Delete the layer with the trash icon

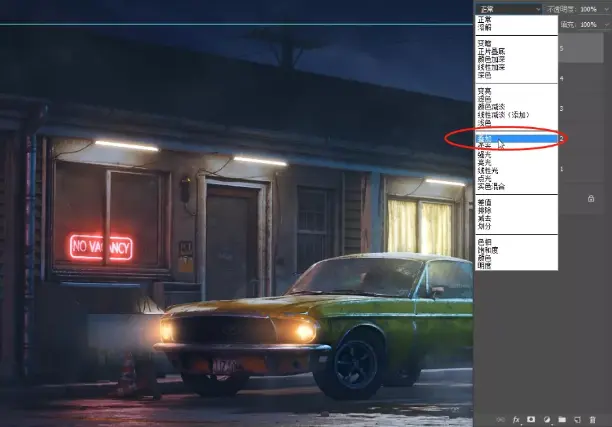592,420
